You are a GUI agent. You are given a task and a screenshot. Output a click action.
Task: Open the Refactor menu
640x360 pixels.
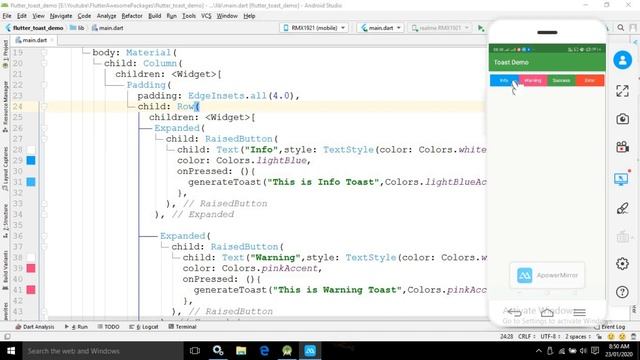coord(132,16)
